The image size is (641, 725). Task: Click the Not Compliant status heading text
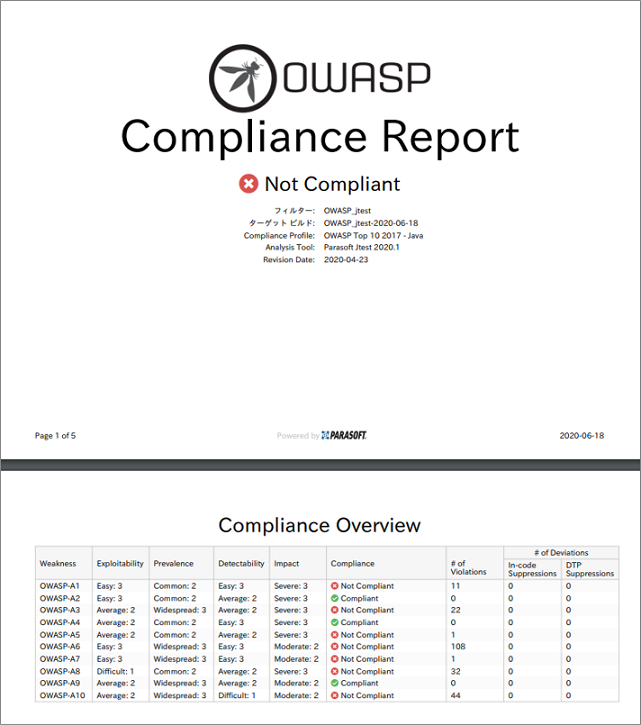tap(332, 184)
